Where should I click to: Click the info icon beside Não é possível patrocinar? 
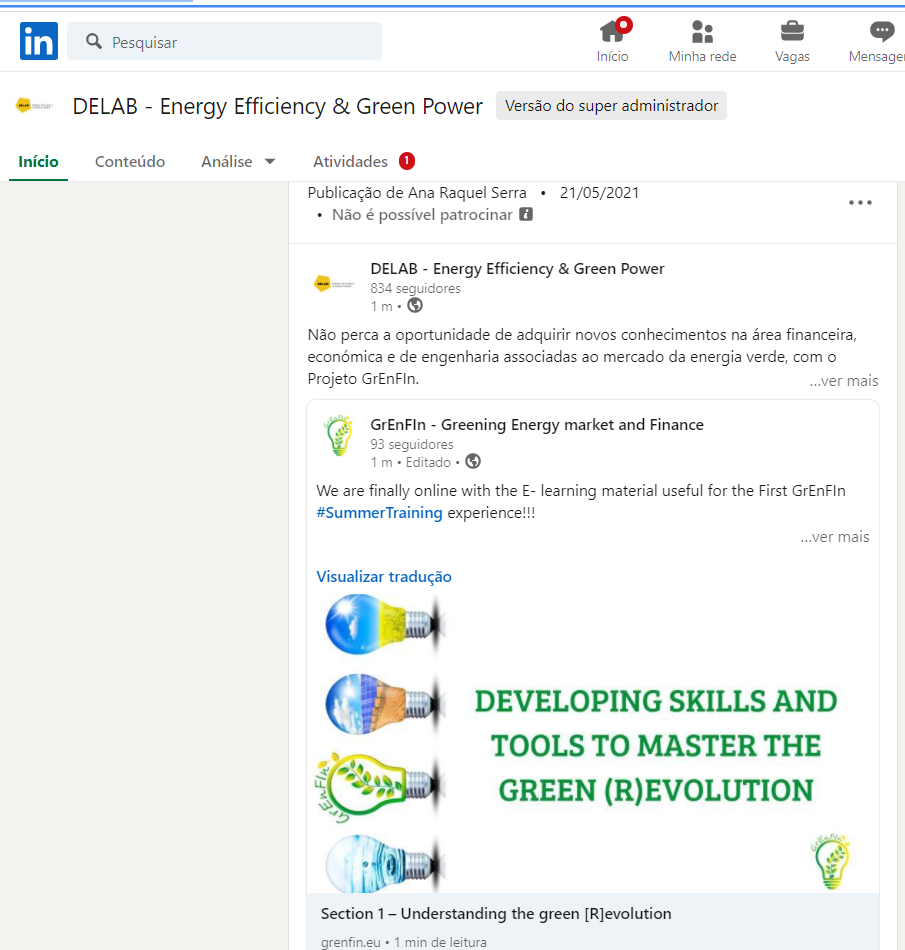tap(526, 214)
